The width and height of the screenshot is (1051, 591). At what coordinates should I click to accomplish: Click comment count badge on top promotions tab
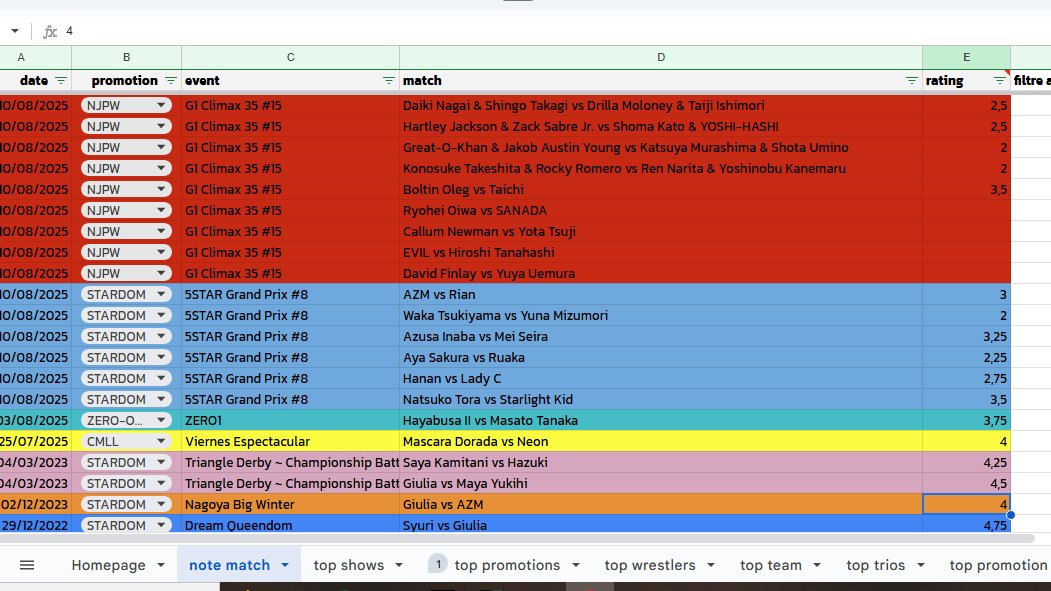[x=438, y=564]
